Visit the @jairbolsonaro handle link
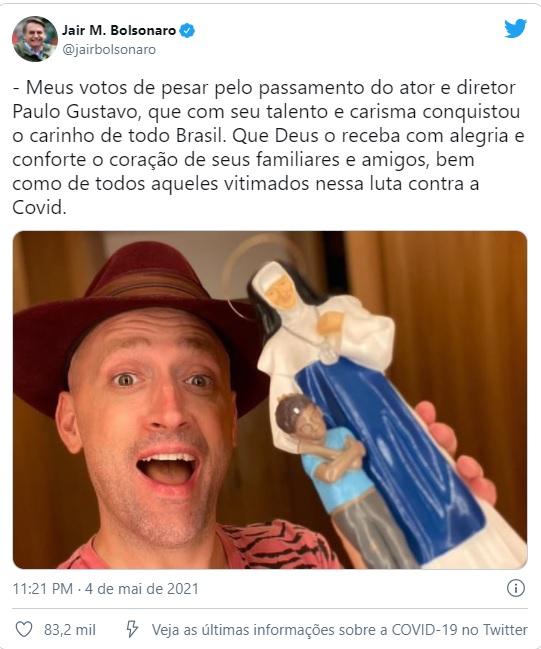The height and width of the screenshot is (649, 541). pyautogui.click(x=109, y=50)
